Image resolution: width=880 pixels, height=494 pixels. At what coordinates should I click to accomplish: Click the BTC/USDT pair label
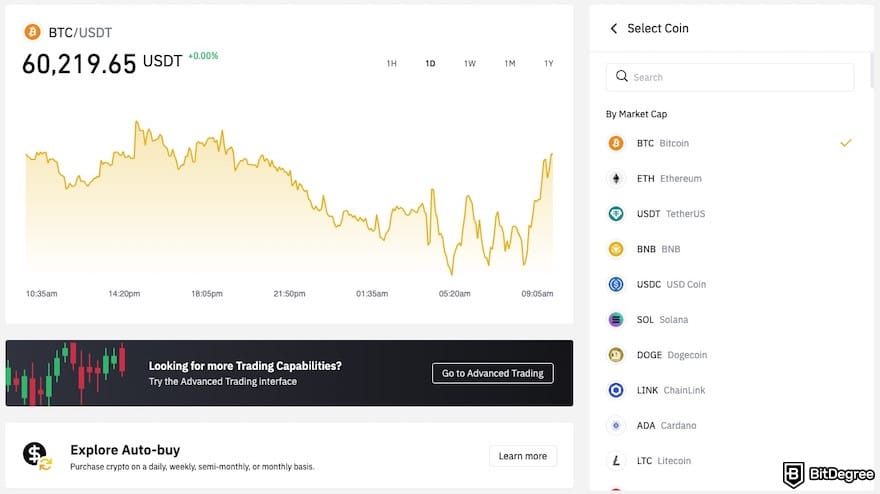click(80, 33)
